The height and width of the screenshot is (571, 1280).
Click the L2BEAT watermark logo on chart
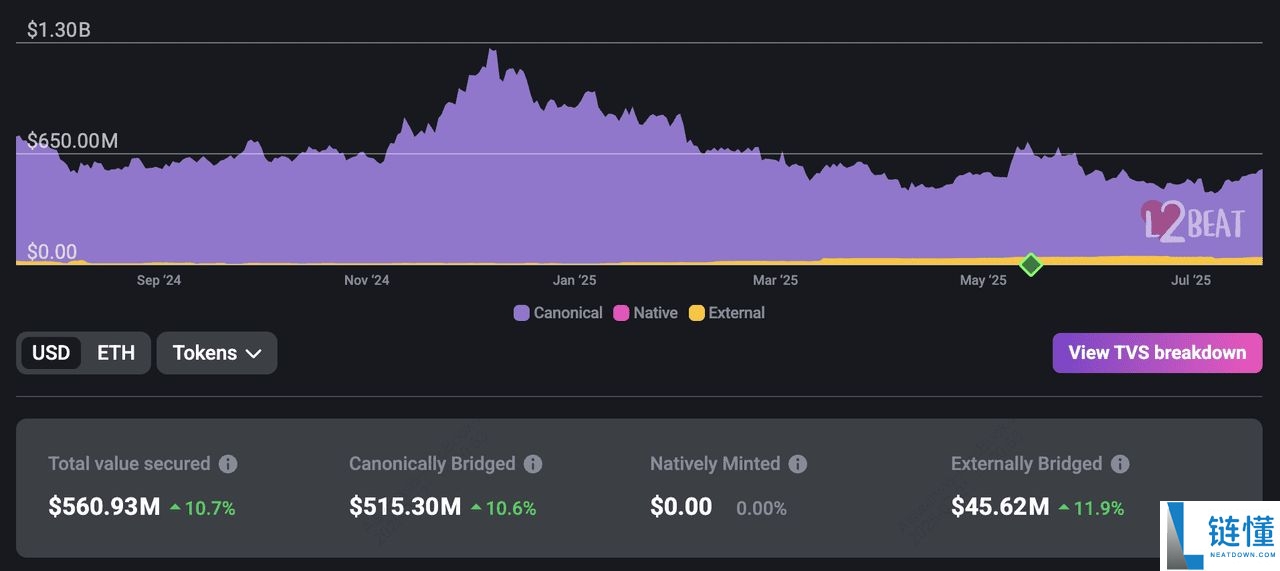[x=1194, y=221]
